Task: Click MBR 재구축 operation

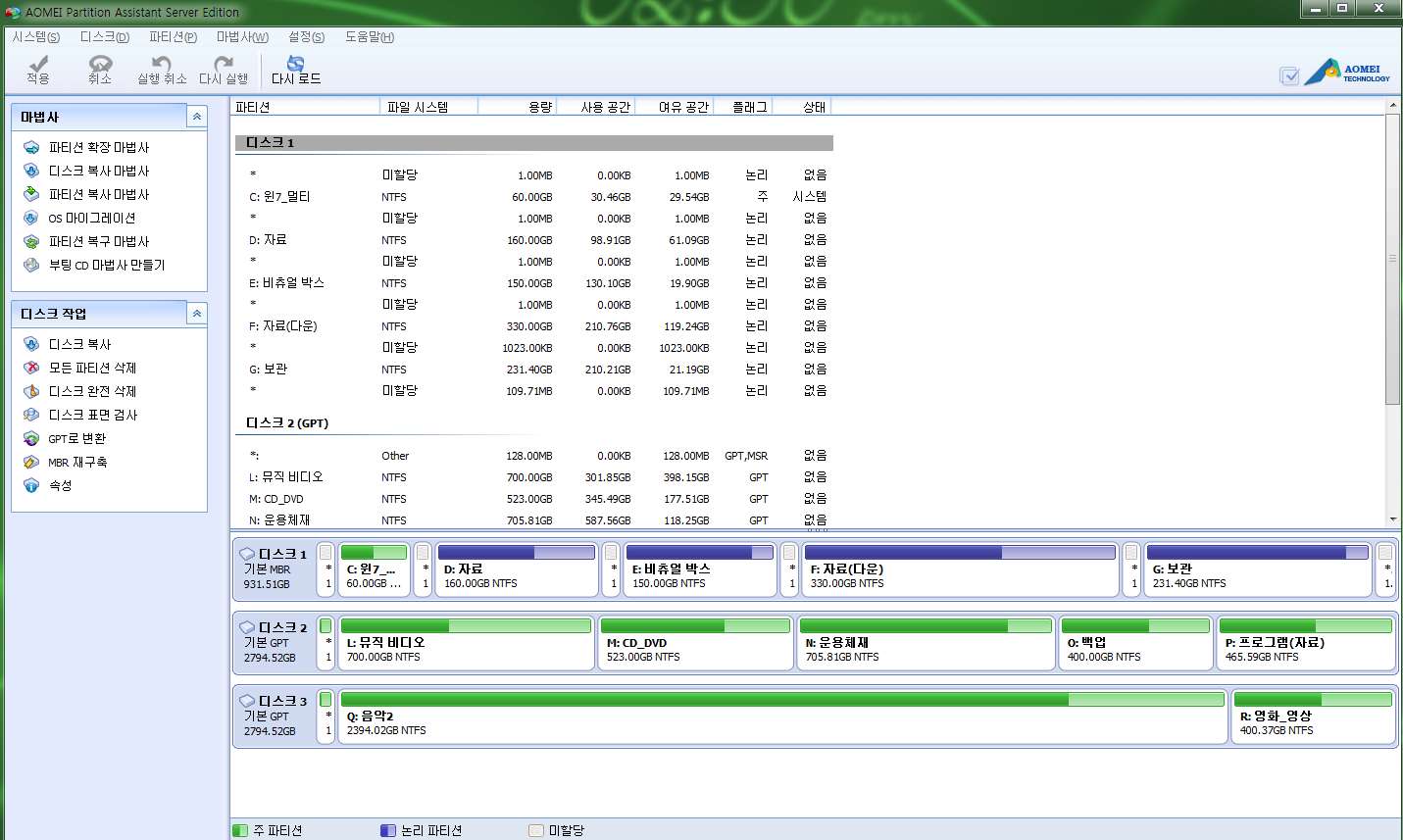Action: click(x=77, y=462)
